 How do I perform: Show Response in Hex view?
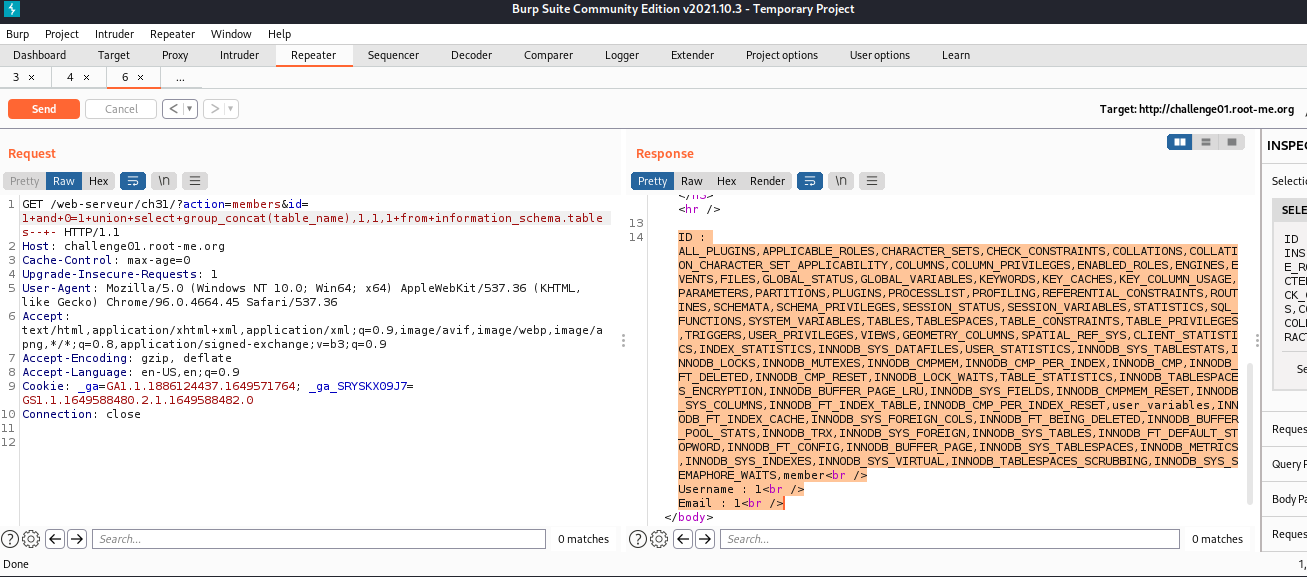click(727, 181)
